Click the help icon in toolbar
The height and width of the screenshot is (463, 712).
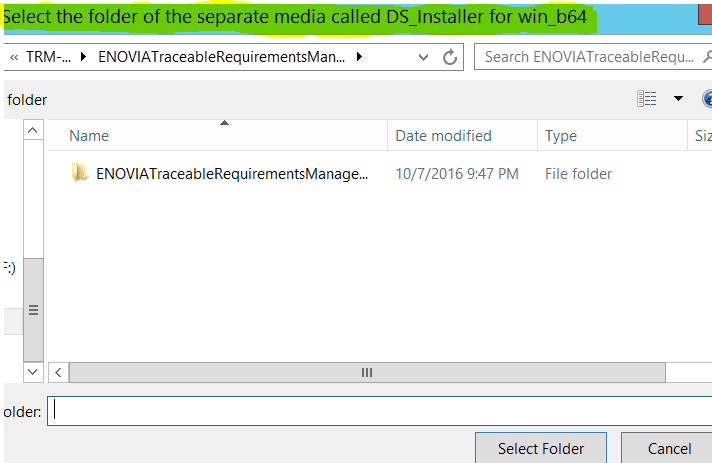point(707,99)
